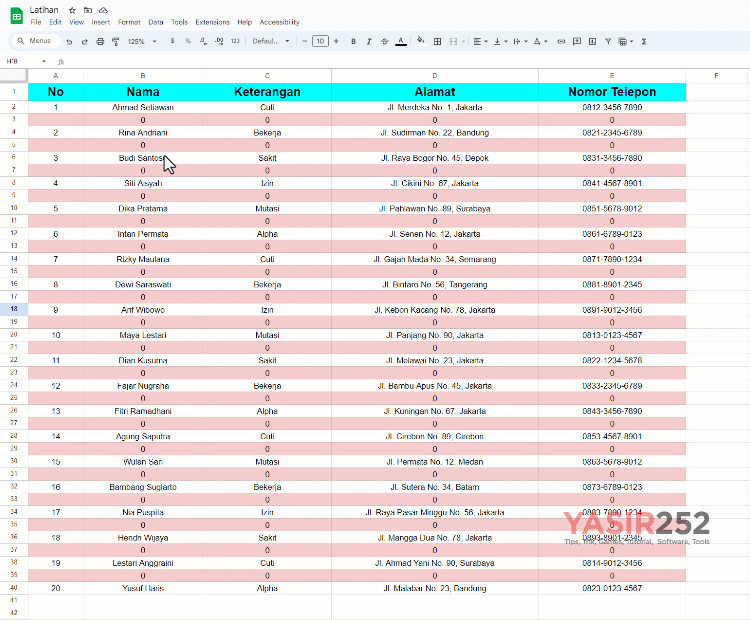
Task: Select column D header
Action: pyautogui.click(x=435, y=76)
